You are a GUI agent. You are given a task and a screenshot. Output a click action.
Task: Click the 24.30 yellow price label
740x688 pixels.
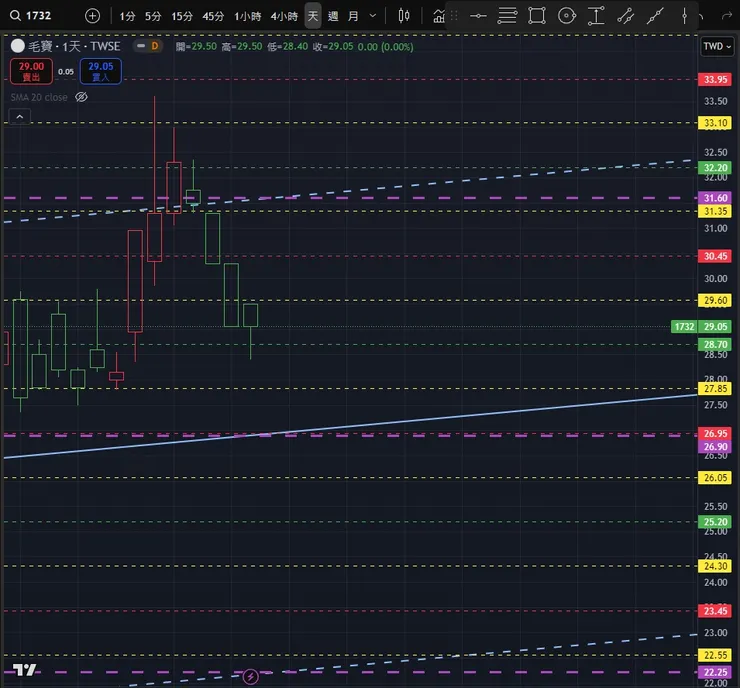pyautogui.click(x=715, y=566)
